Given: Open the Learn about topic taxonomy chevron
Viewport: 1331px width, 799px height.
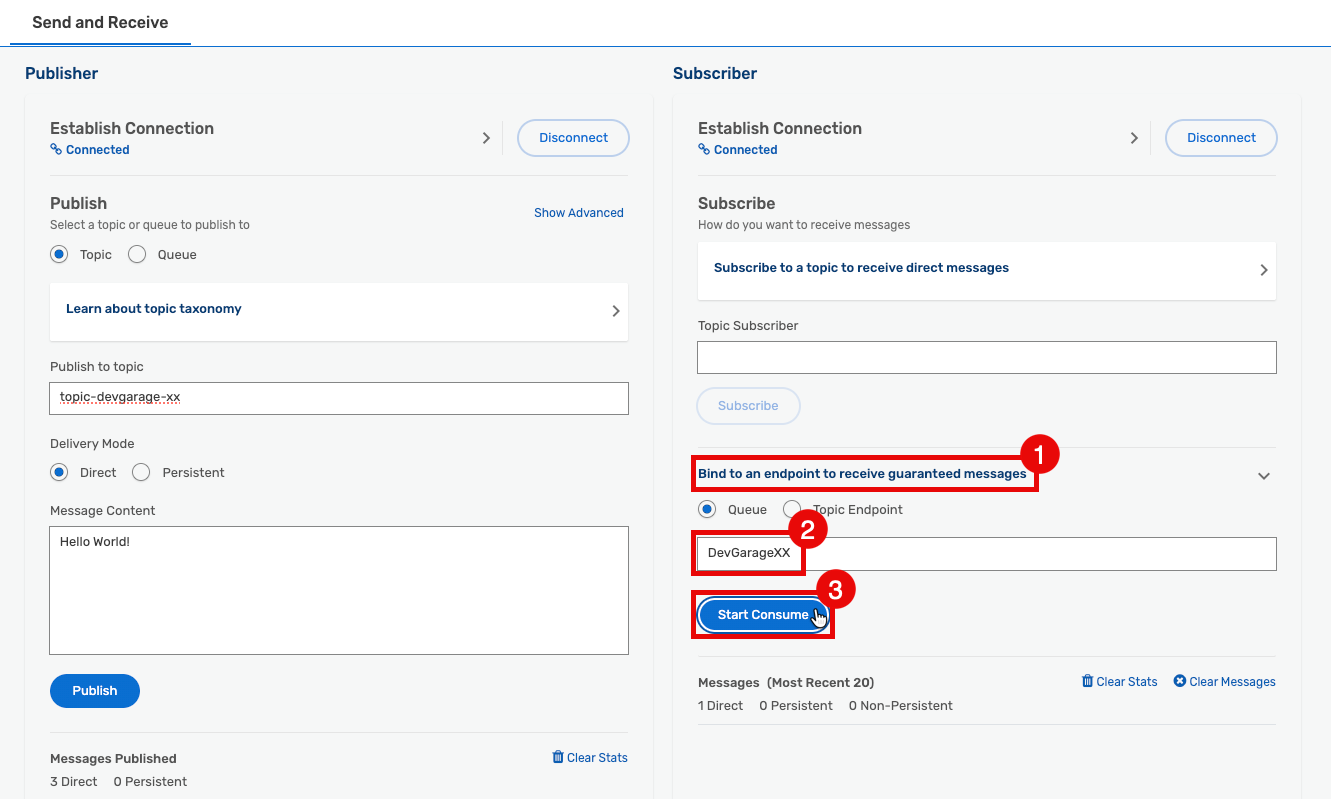Looking at the screenshot, I should [x=616, y=311].
